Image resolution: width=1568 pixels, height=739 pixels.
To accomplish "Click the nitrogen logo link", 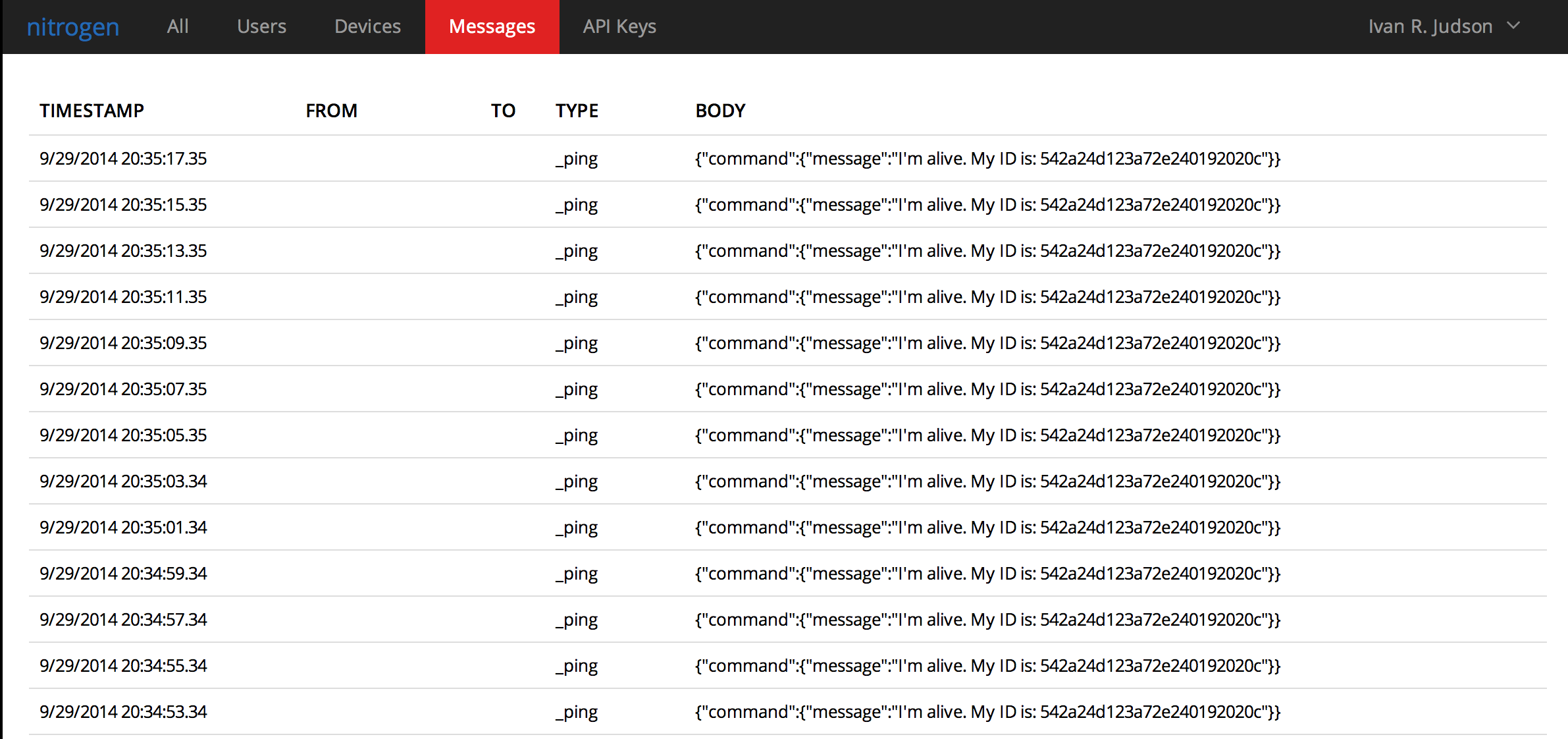I will 72,27.
